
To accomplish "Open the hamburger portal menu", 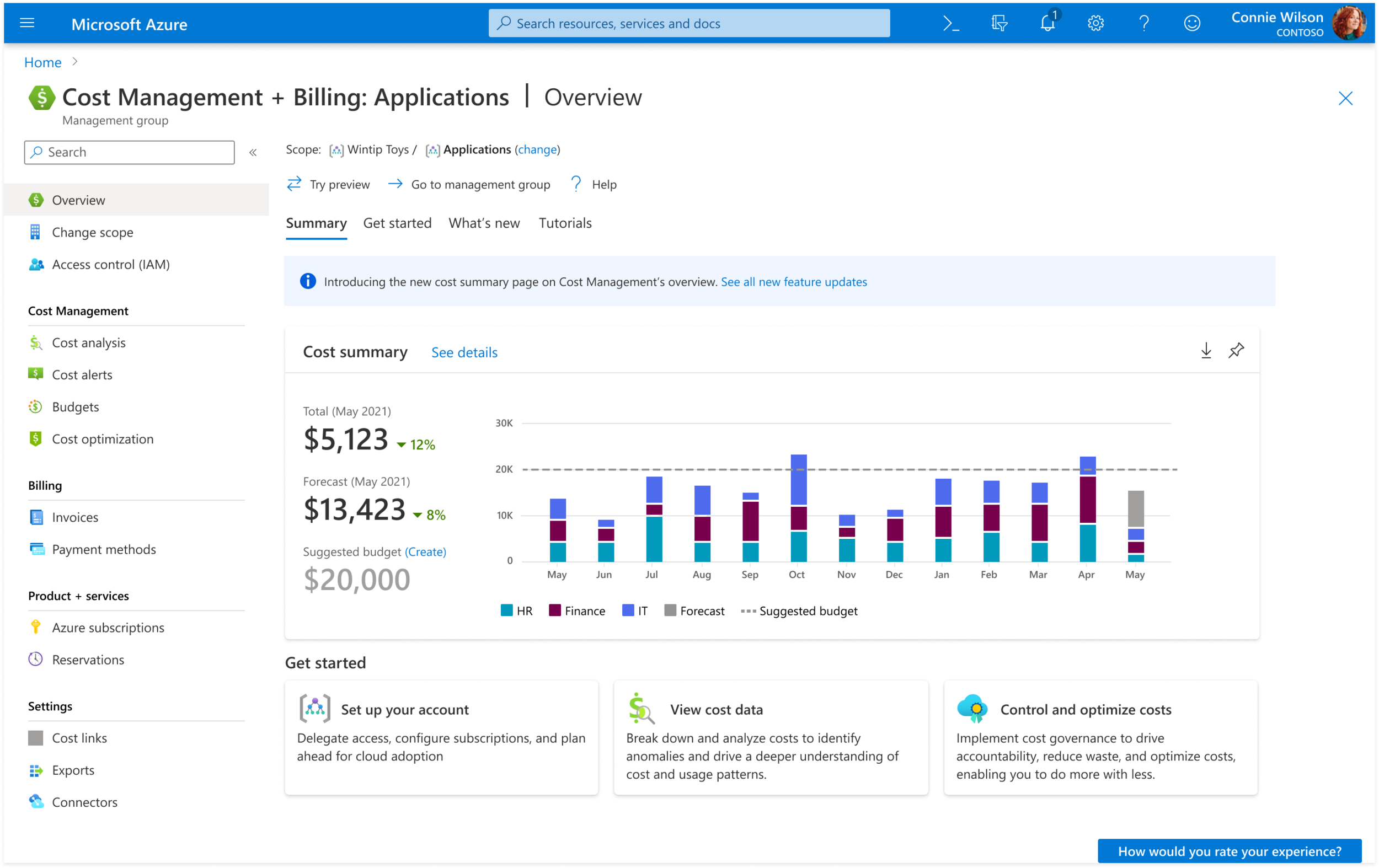I will pos(27,24).
